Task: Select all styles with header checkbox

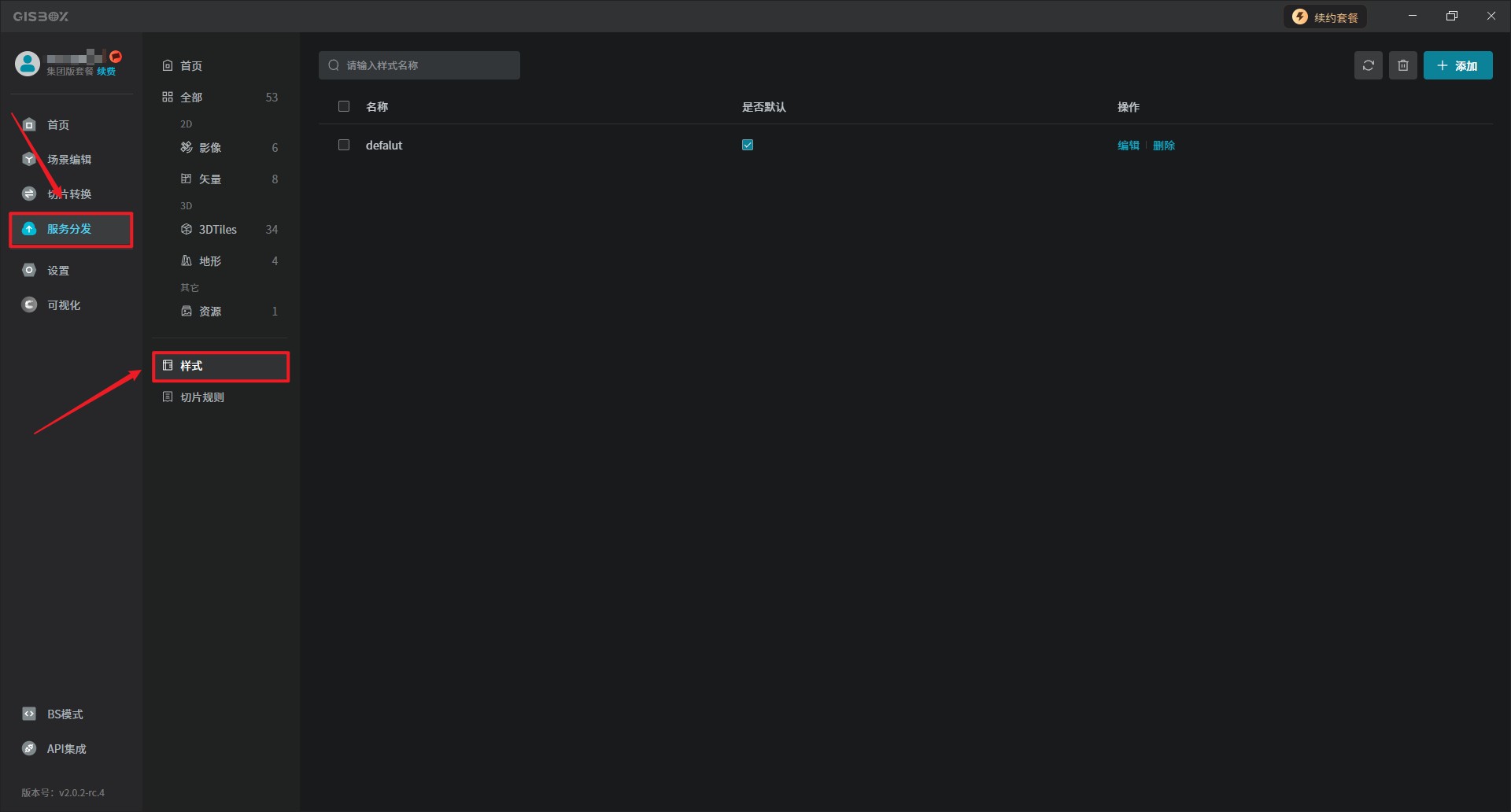Action: (x=344, y=106)
